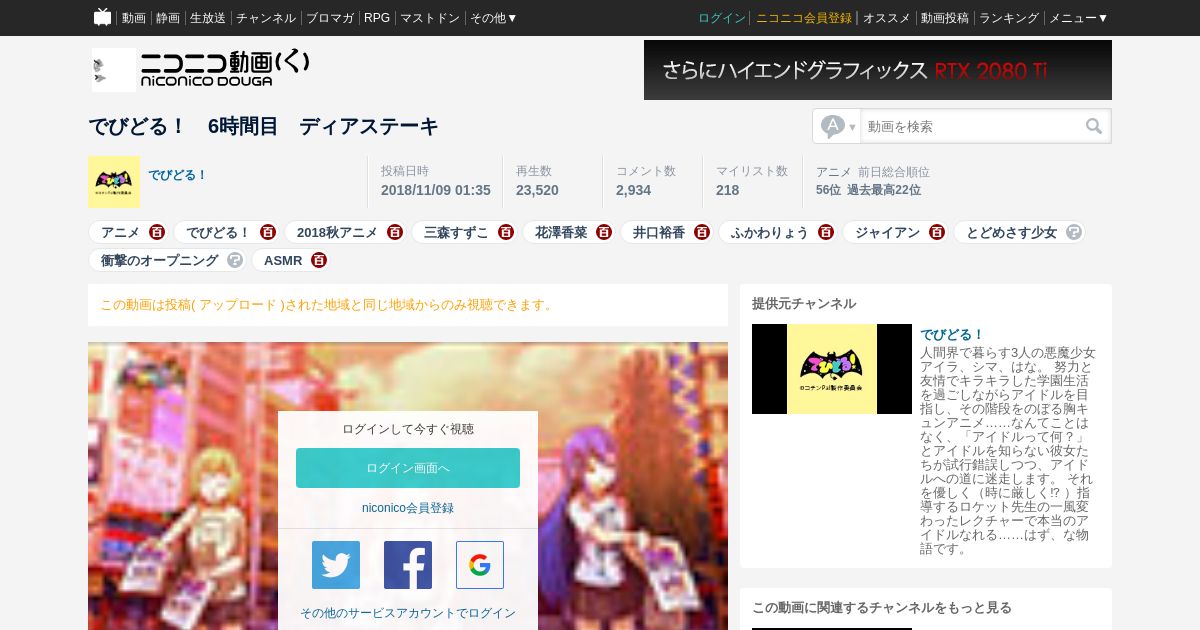This screenshot has width=1200, height=630.
Task: Click the 衝撃のオープニング tag
Action: click(159, 260)
